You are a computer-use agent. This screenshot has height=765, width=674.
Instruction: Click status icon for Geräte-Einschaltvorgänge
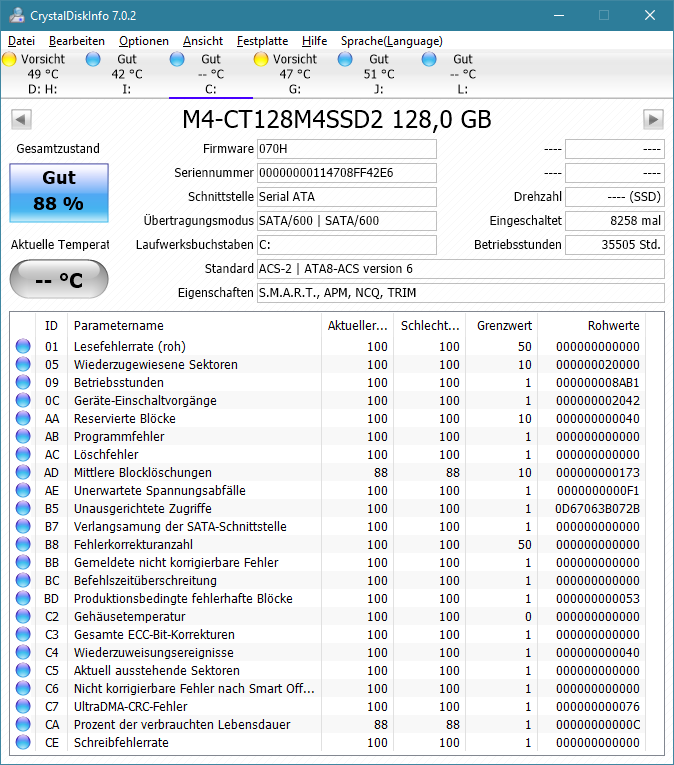23,401
